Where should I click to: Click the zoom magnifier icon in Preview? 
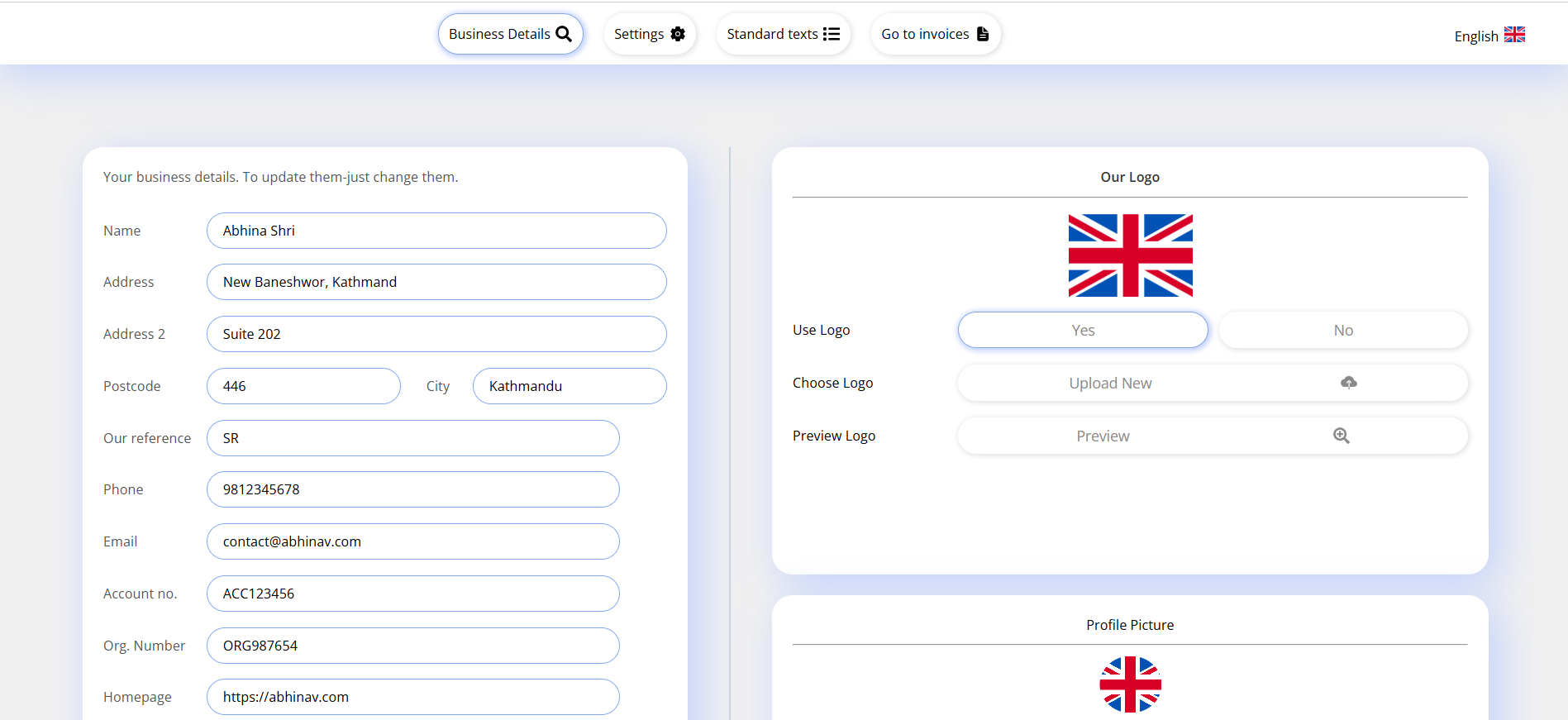1341,436
